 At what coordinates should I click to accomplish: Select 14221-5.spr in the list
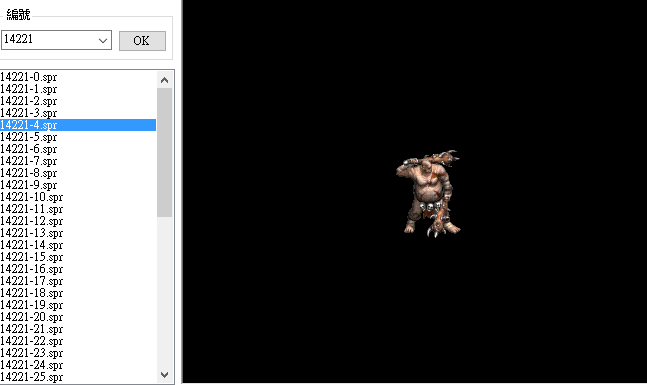(x=78, y=137)
